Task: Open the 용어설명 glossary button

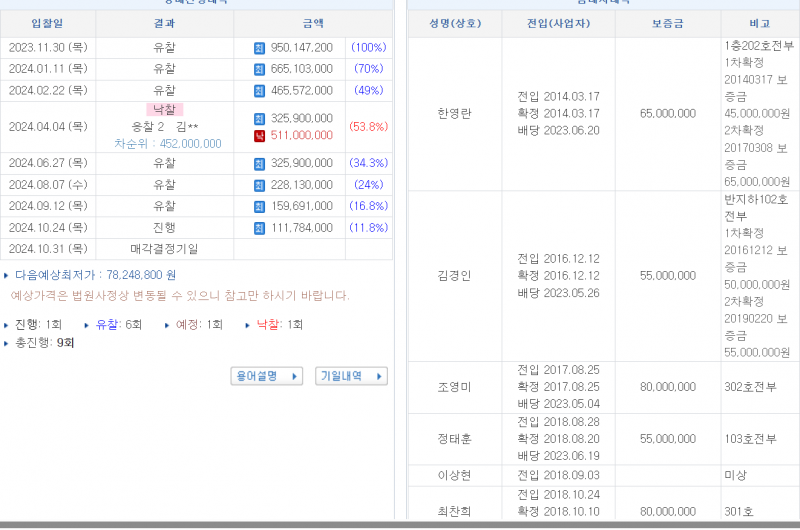Action: click(266, 376)
